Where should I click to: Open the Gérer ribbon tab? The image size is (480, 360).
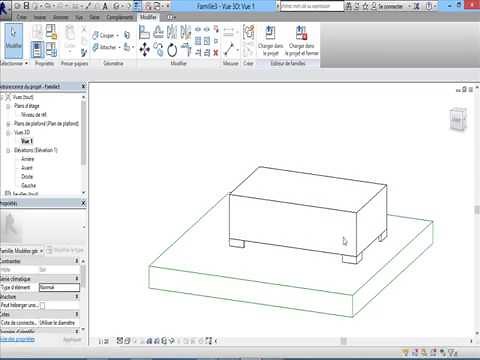[94, 17]
